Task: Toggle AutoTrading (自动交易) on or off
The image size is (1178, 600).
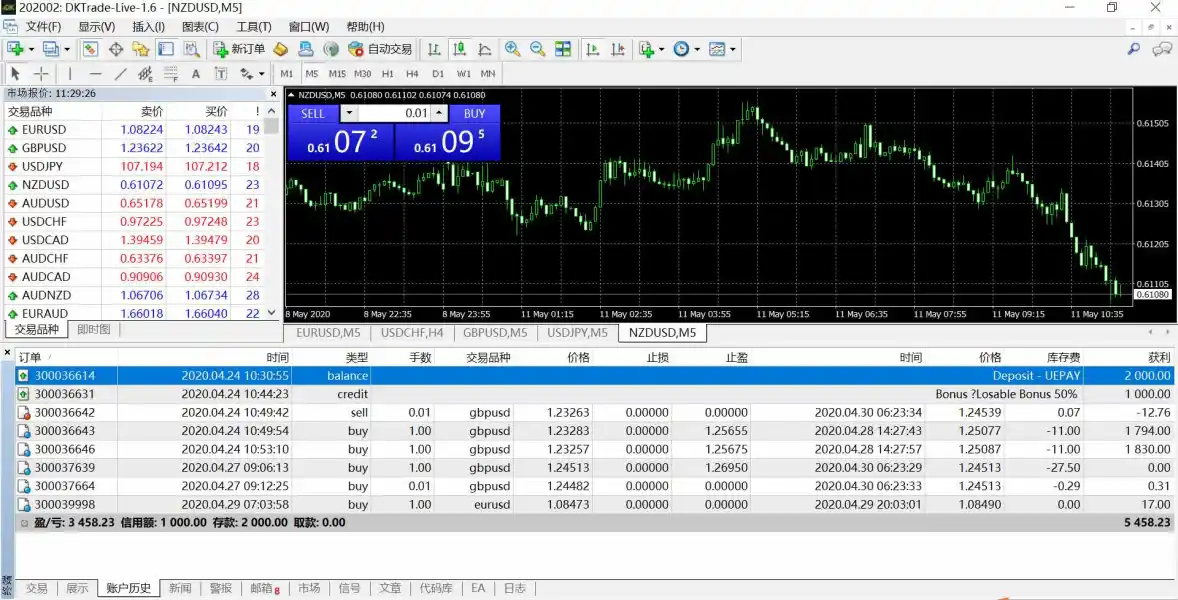Action: [380, 49]
